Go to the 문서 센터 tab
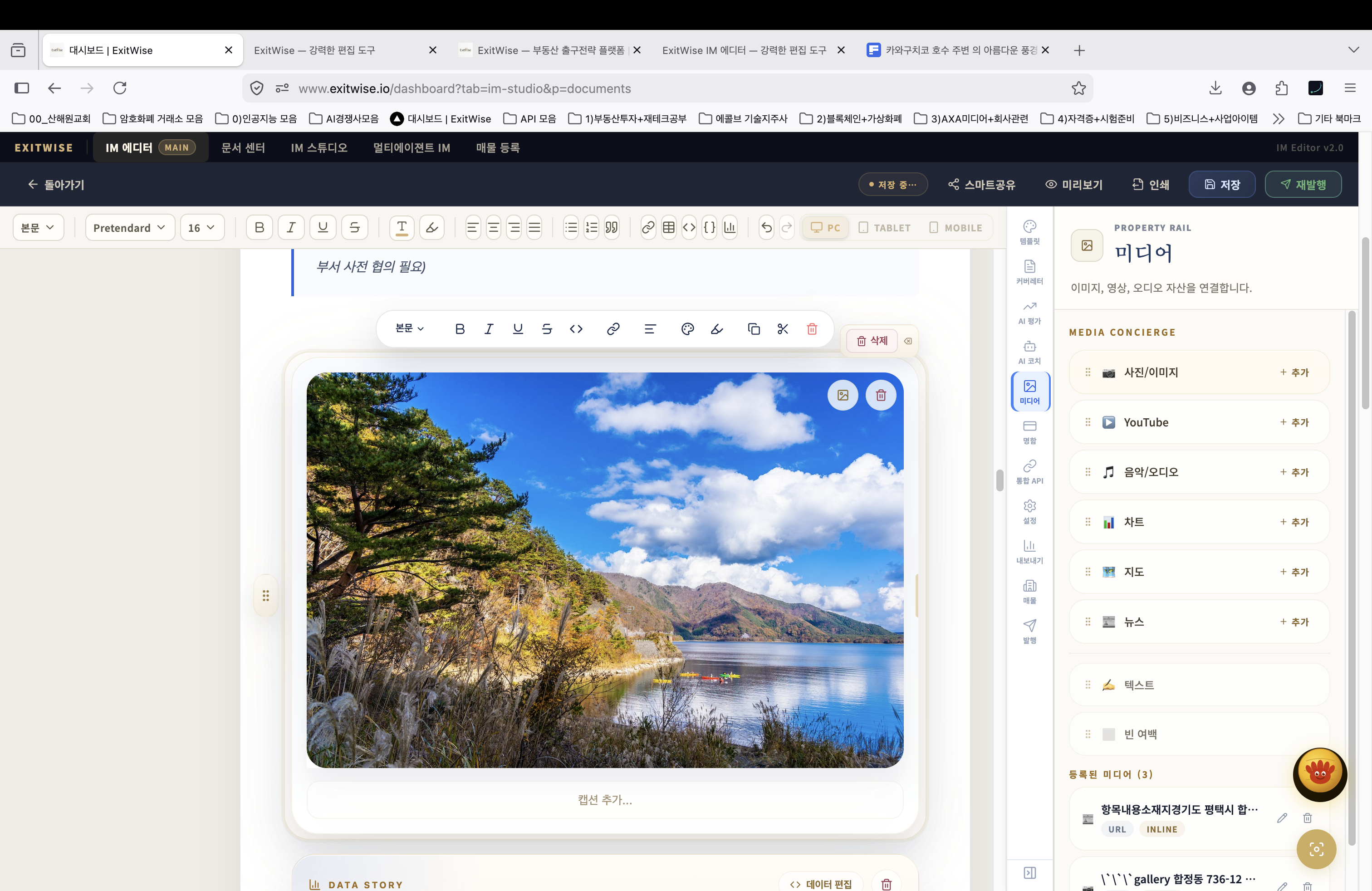1372x891 pixels. pos(243,147)
